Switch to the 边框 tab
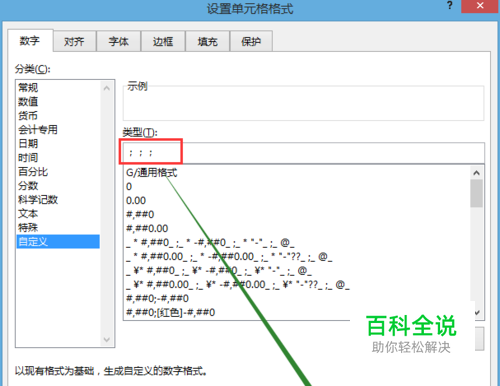This screenshot has width=500, height=386. (163, 41)
